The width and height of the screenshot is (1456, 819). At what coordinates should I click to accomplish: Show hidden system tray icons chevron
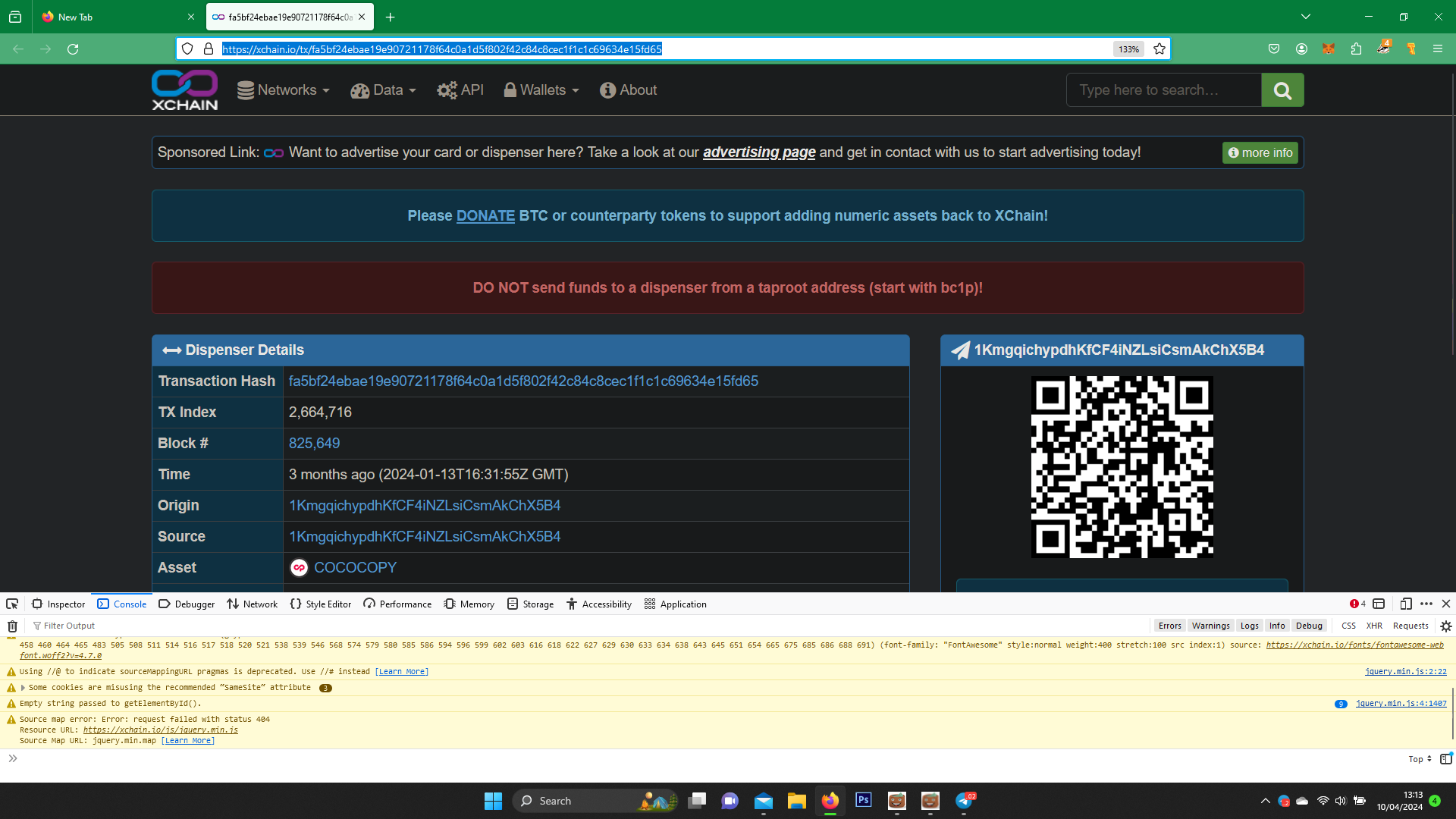pos(1265,801)
